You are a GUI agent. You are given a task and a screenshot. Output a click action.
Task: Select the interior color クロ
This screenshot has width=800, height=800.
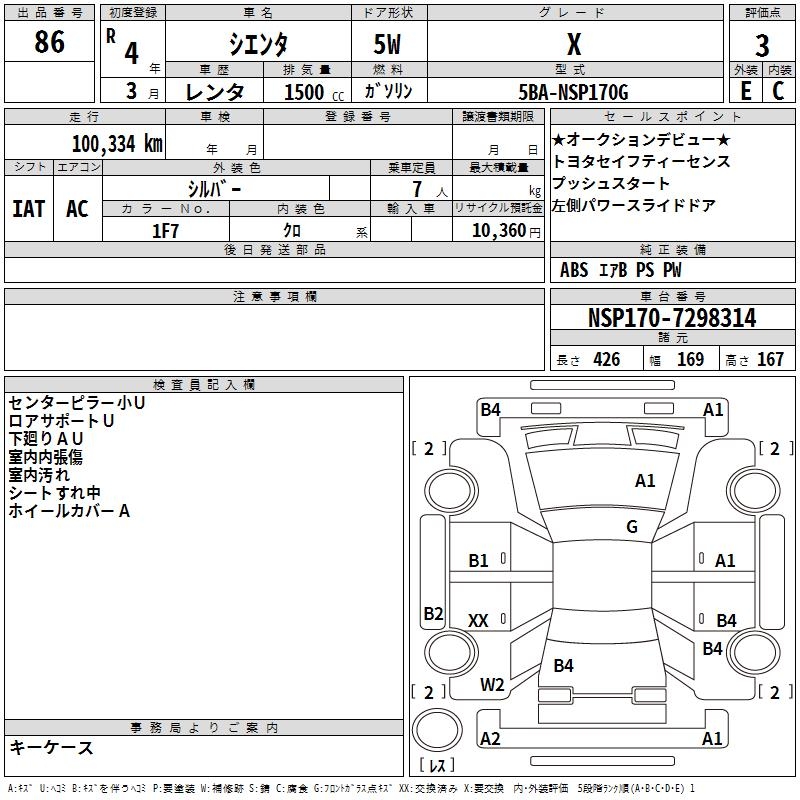[292, 231]
